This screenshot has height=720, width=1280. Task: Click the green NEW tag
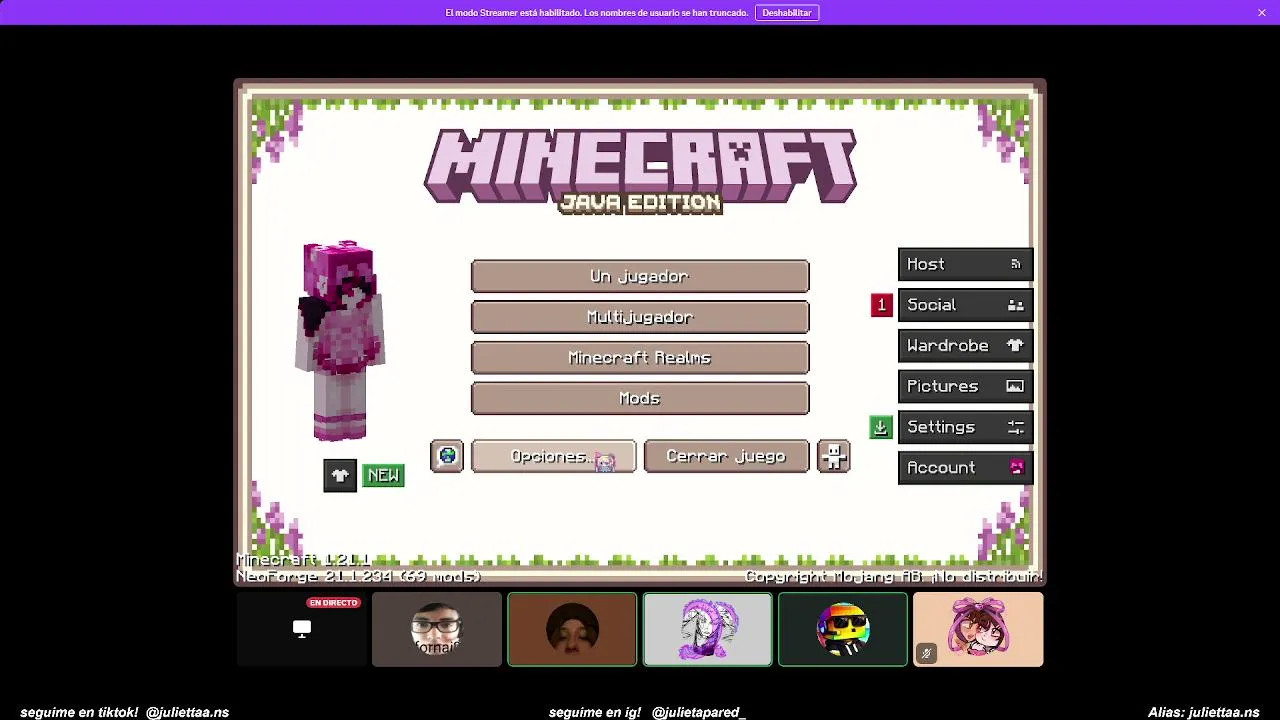[x=383, y=476]
